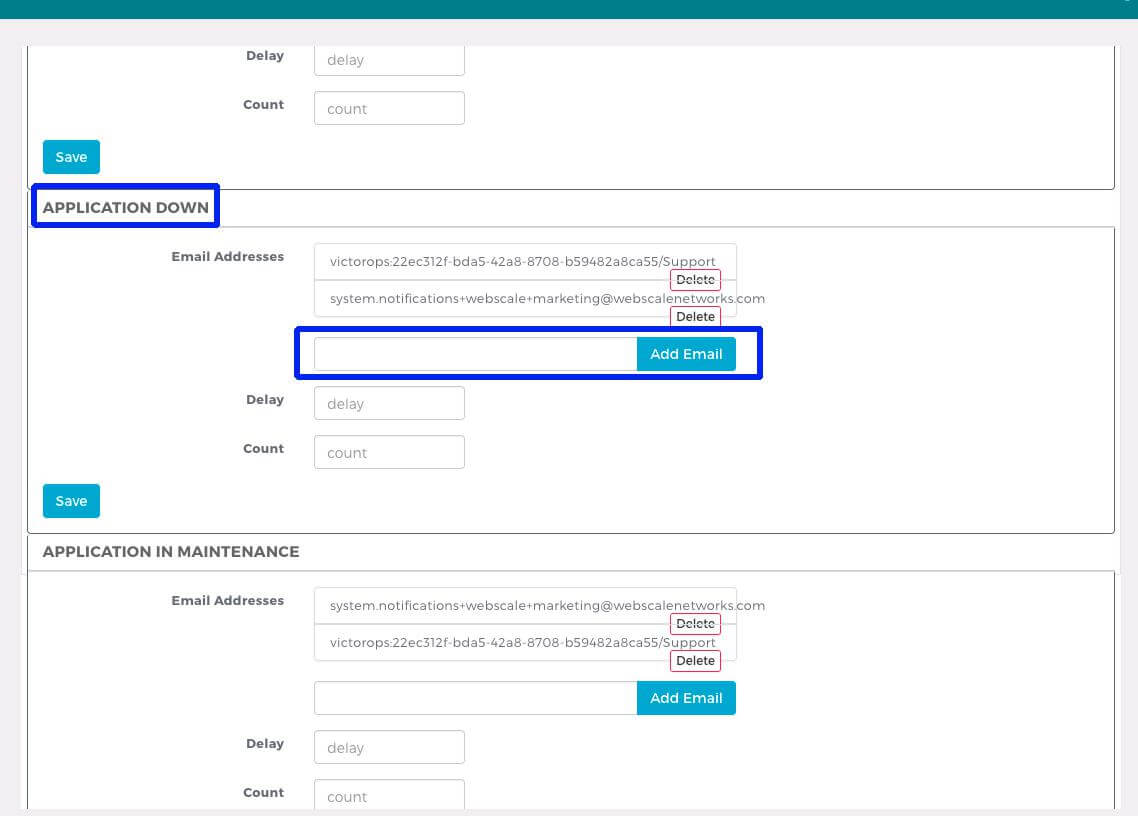
Task: Save the Application Down settings
Action: tap(71, 501)
